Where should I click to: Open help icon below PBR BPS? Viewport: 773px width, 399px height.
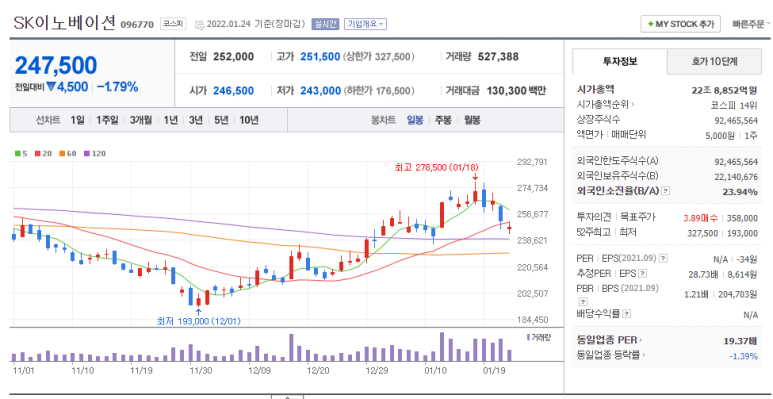(583, 301)
